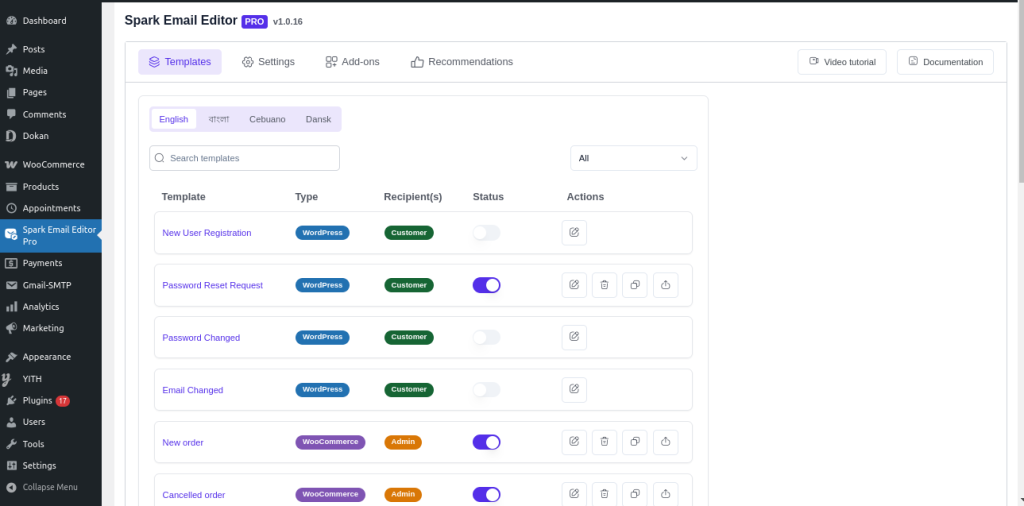The width and height of the screenshot is (1024, 506).
Task: Duplicate the Password Reset Request template
Action: (x=635, y=285)
